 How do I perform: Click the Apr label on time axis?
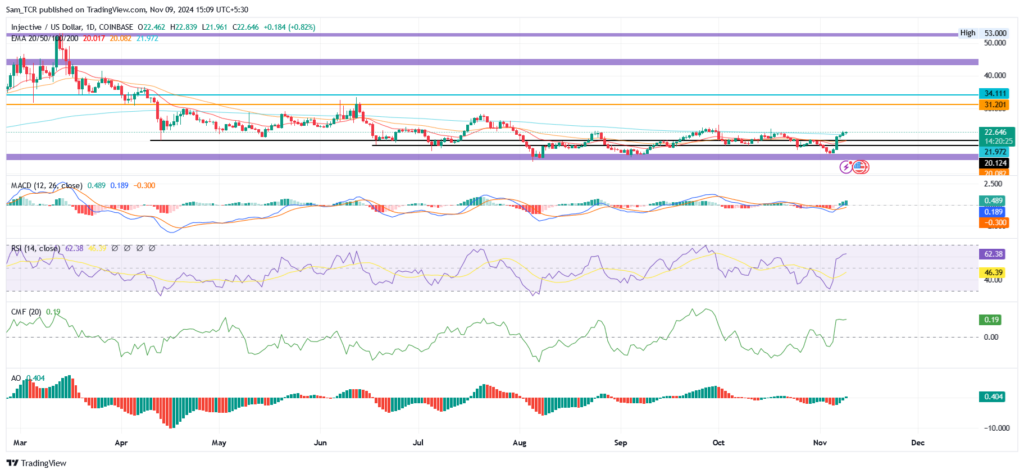pyautogui.click(x=122, y=442)
